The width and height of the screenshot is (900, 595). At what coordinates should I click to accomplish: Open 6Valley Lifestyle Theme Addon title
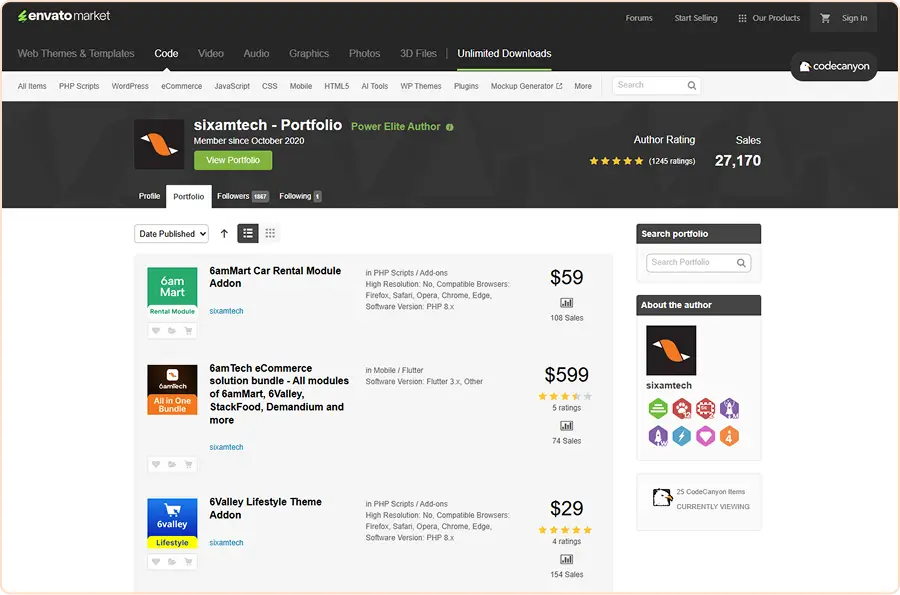[x=265, y=508]
